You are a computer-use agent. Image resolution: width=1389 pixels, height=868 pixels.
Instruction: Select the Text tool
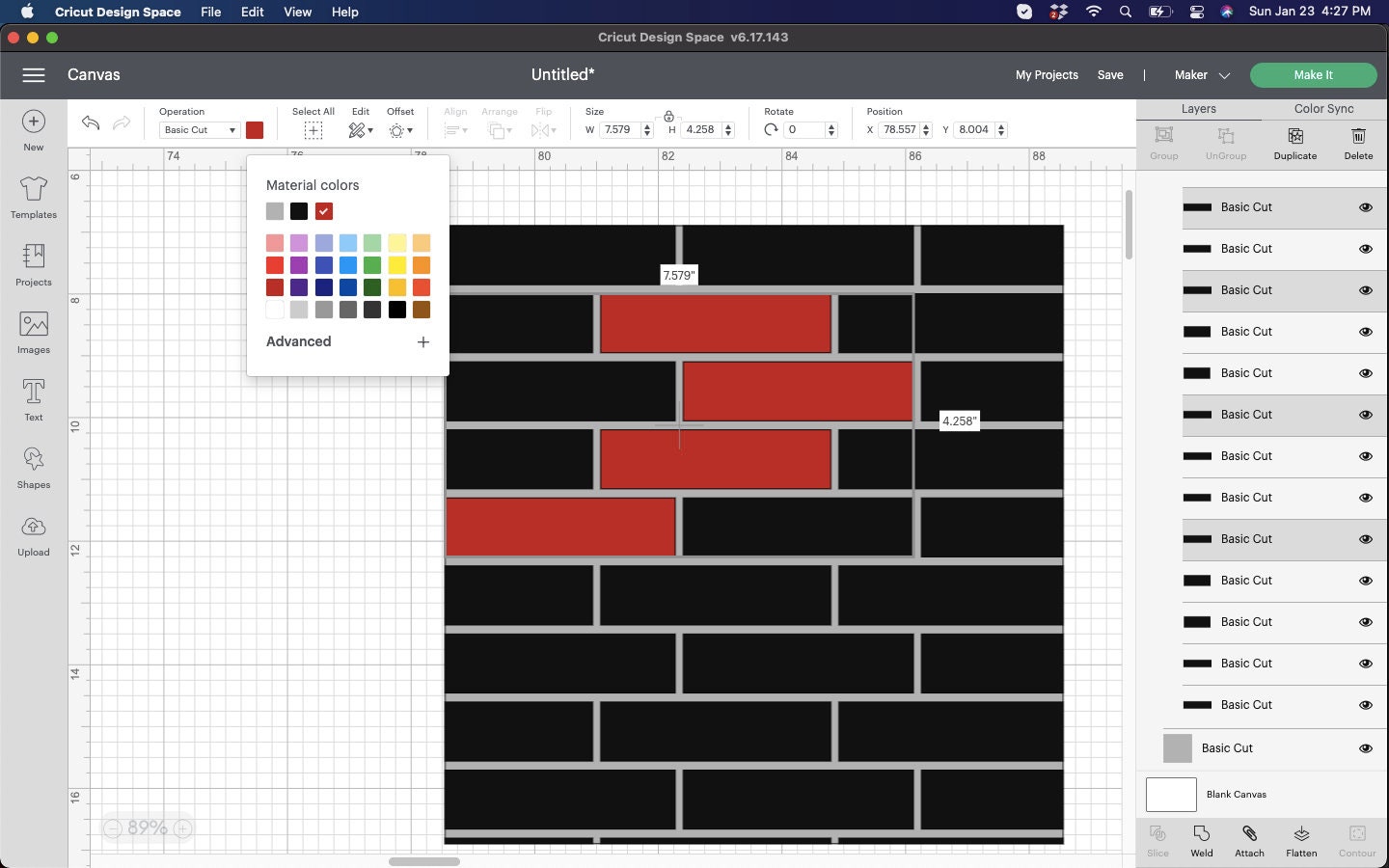click(x=33, y=401)
